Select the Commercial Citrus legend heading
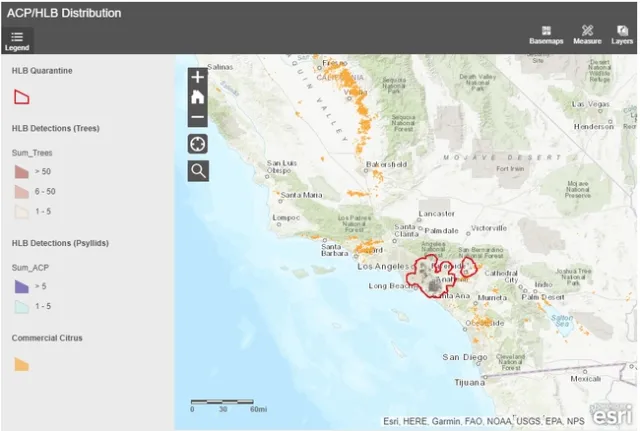 (x=47, y=338)
